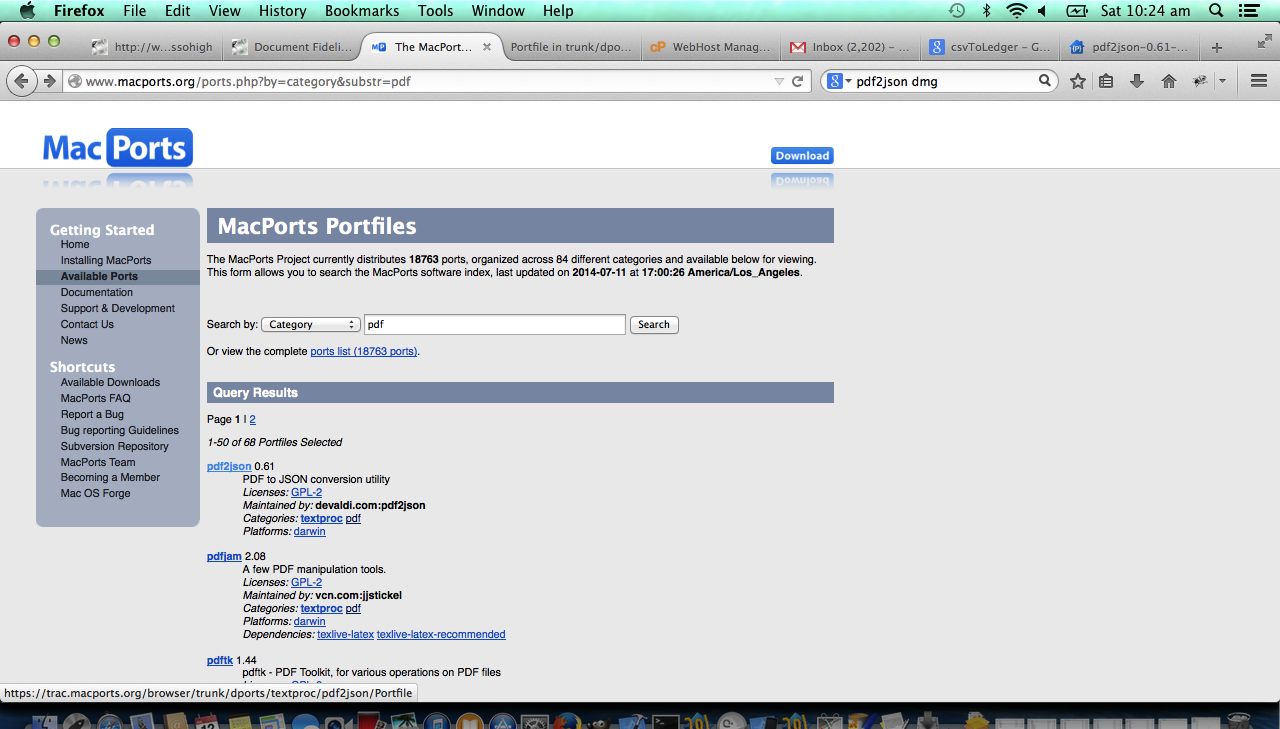Image resolution: width=1280 pixels, height=729 pixels.
Task: Open the Bookmarks menu
Action: (362, 11)
